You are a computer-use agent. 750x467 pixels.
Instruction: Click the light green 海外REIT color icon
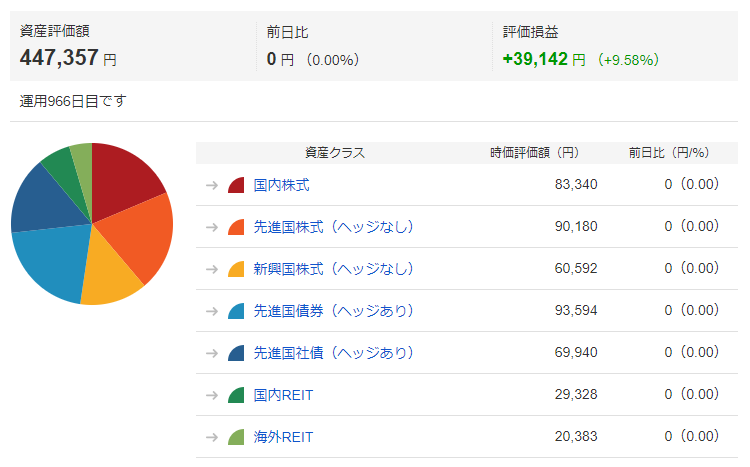(x=236, y=437)
